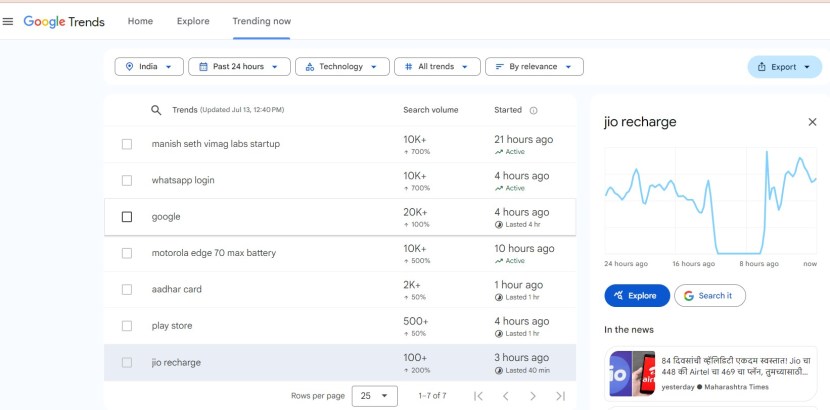Click the Active trend icon for motorola edge row
Image resolution: width=830 pixels, height=410 pixels.
499,261
